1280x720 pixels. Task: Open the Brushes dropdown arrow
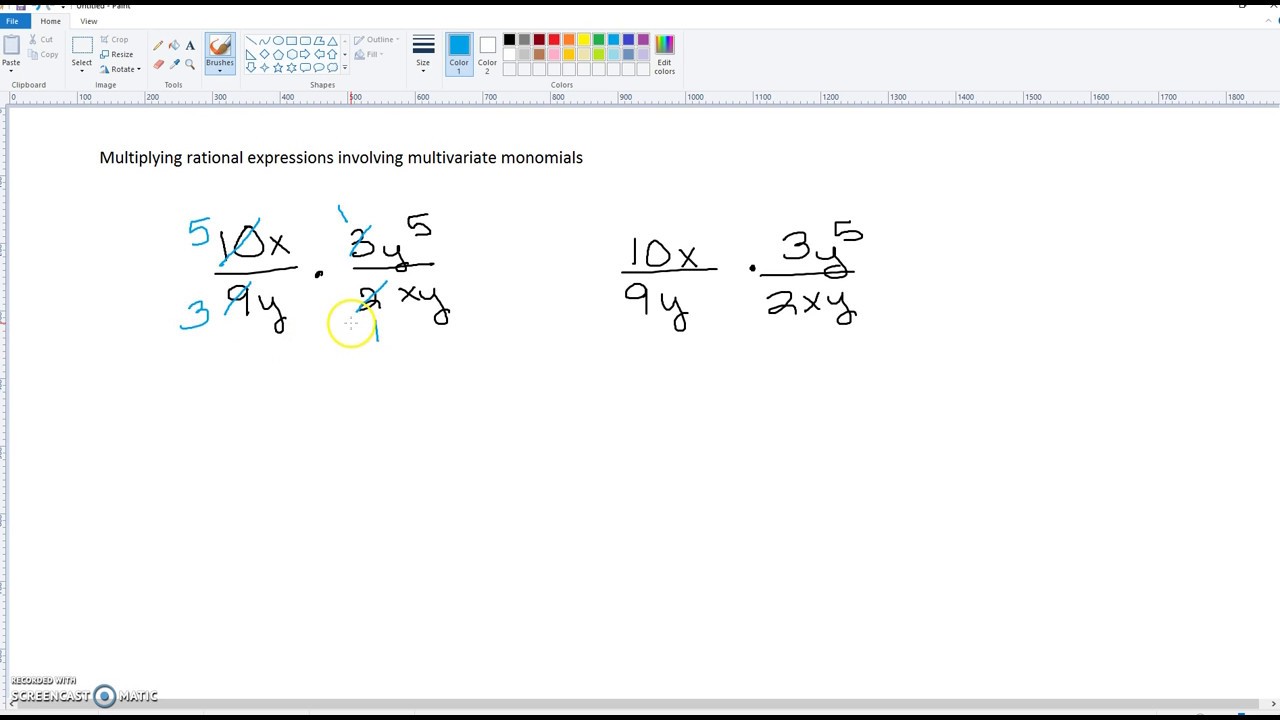[220, 70]
